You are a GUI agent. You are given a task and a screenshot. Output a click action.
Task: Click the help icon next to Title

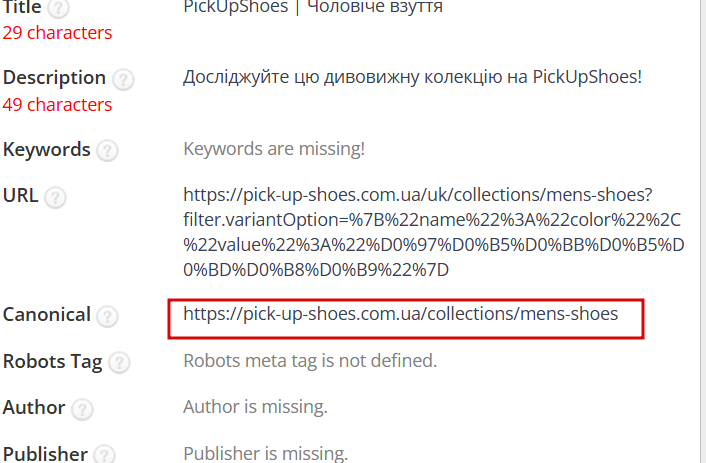tap(60, 9)
